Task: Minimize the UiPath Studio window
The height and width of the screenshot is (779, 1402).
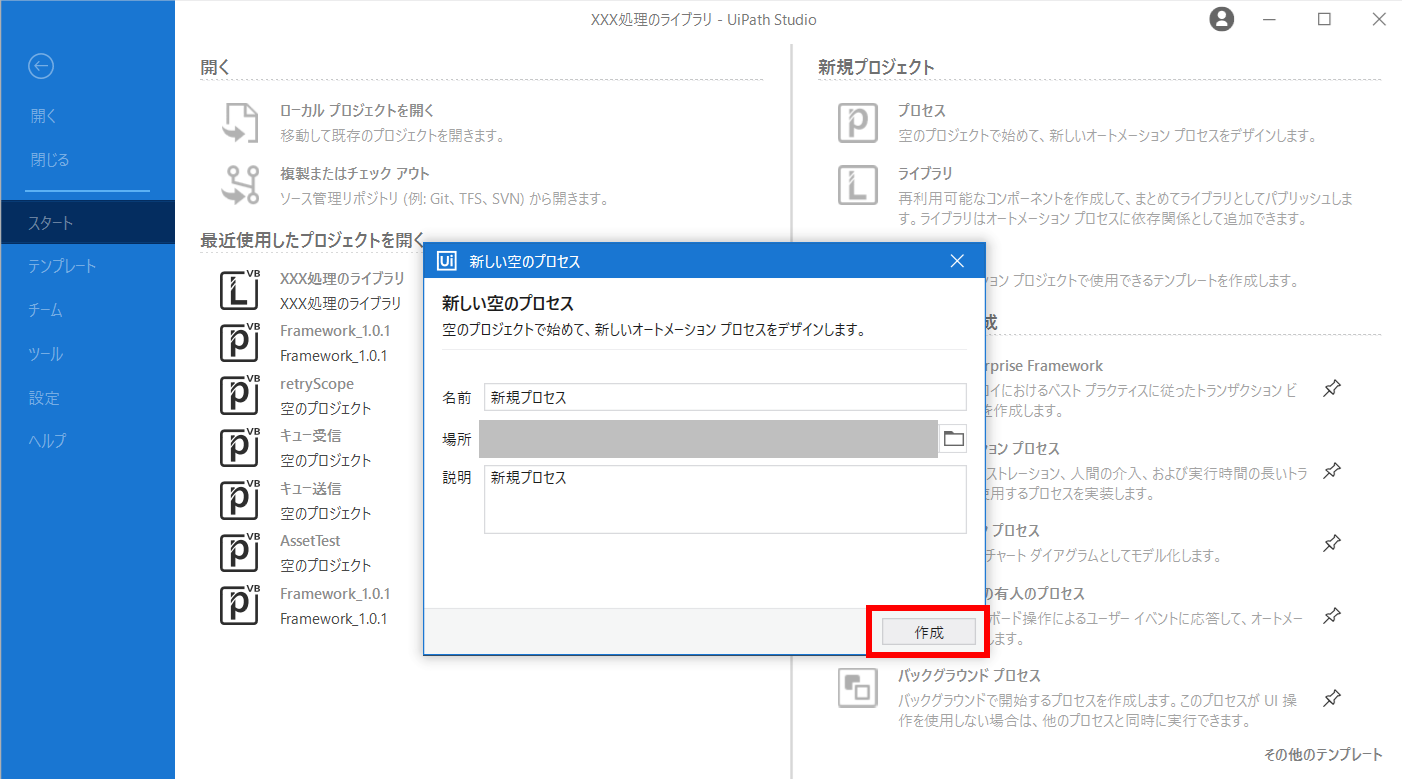Action: 1269,19
